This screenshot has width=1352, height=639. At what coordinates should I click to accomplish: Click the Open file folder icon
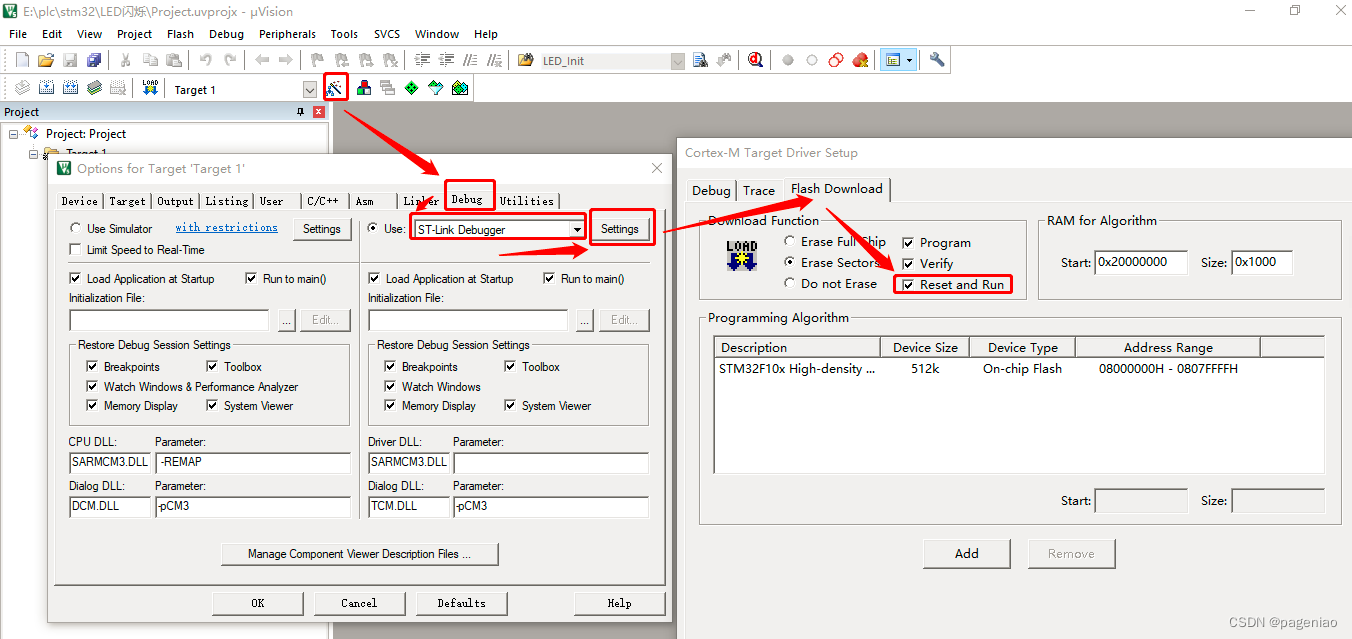46,60
